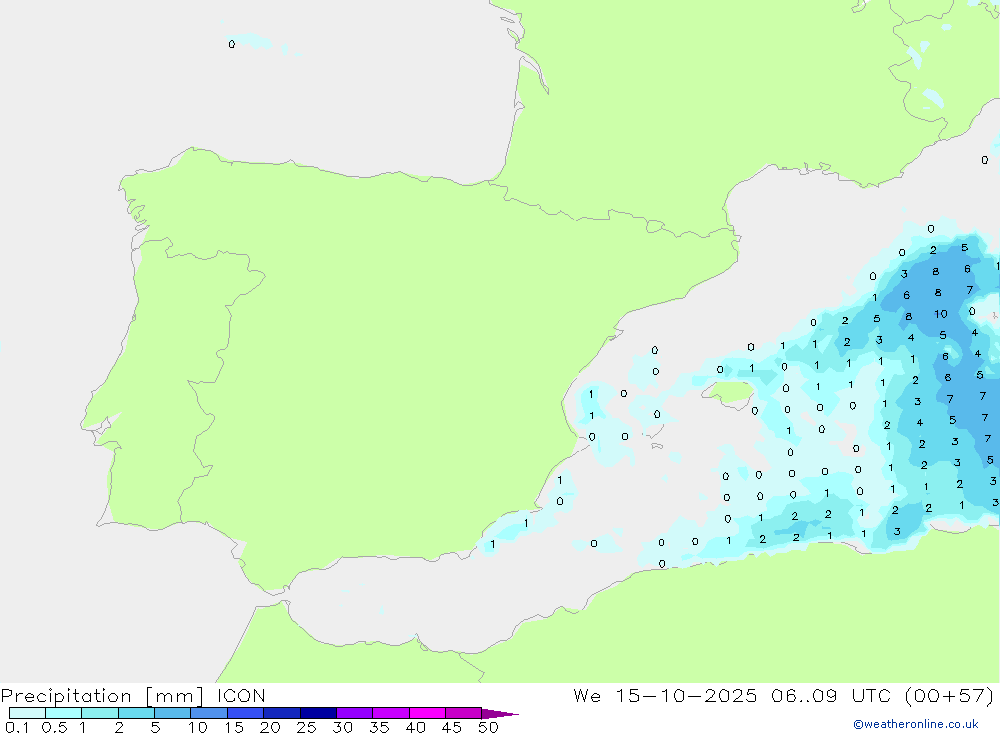
Task: Click the 35–40 mm legend color swatch
Action: click(x=391, y=713)
